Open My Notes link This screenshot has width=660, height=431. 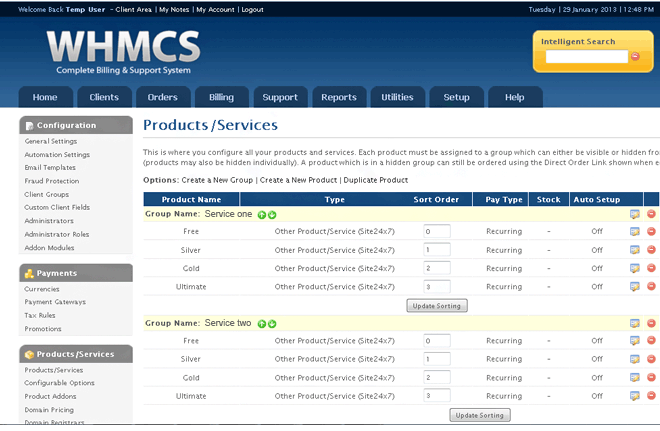coord(174,9)
